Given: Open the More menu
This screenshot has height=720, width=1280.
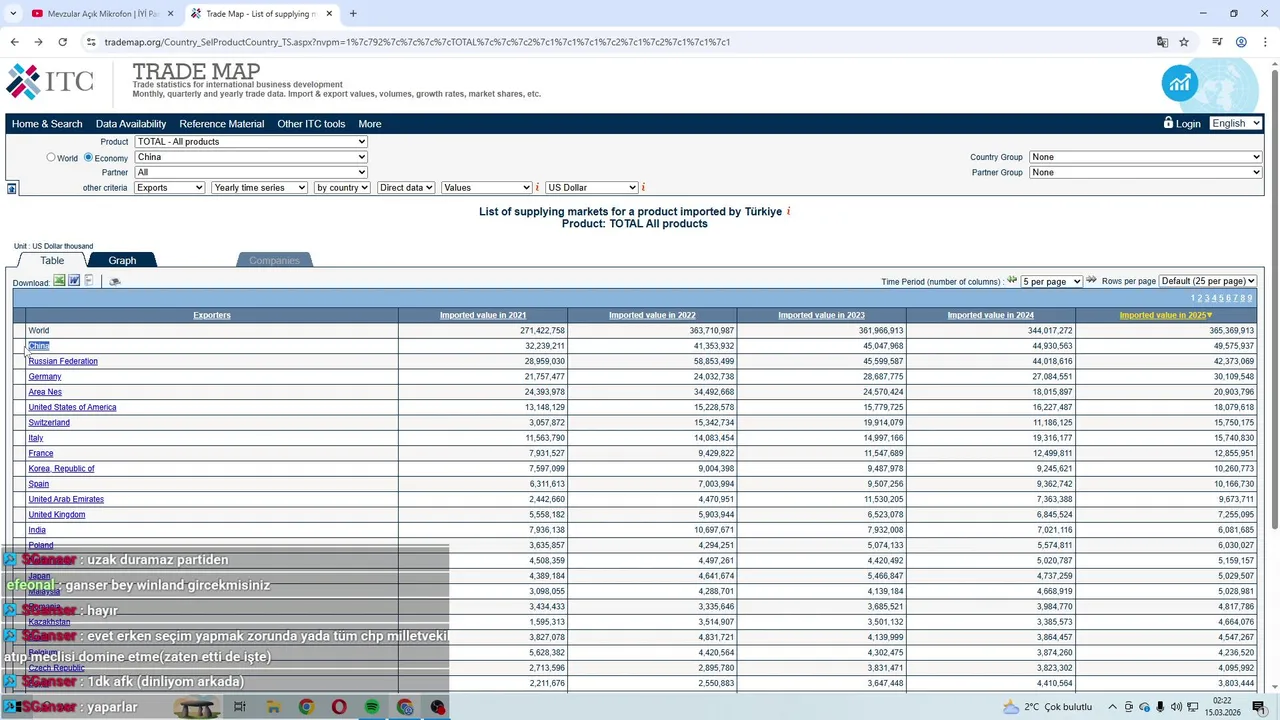Looking at the screenshot, I should click(370, 124).
